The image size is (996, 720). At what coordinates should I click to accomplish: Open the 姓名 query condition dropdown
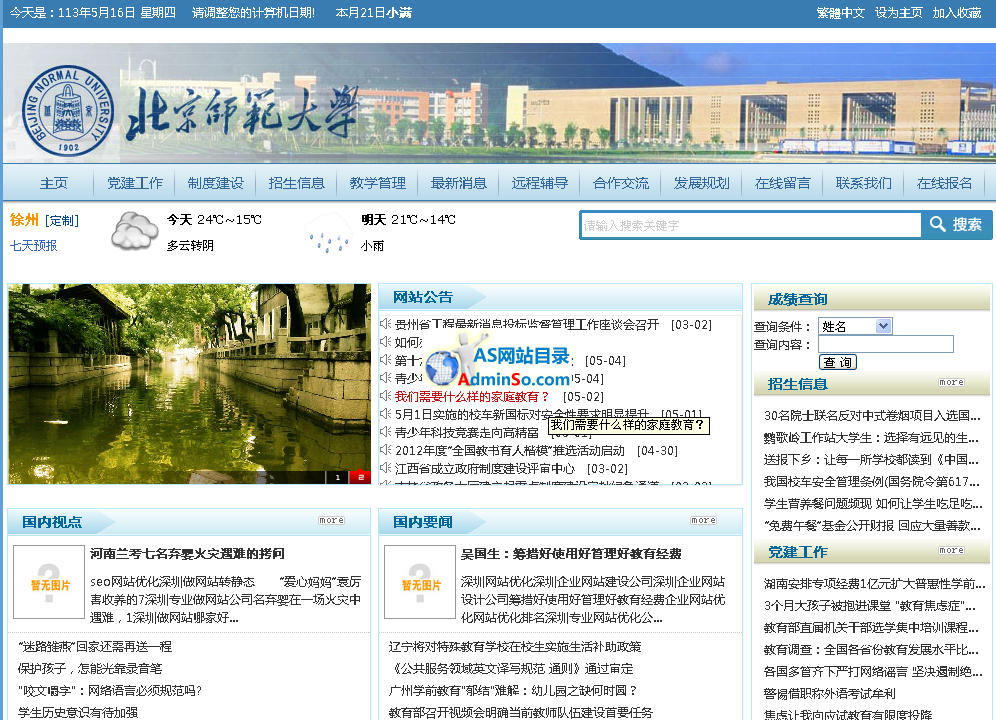click(x=855, y=326)
